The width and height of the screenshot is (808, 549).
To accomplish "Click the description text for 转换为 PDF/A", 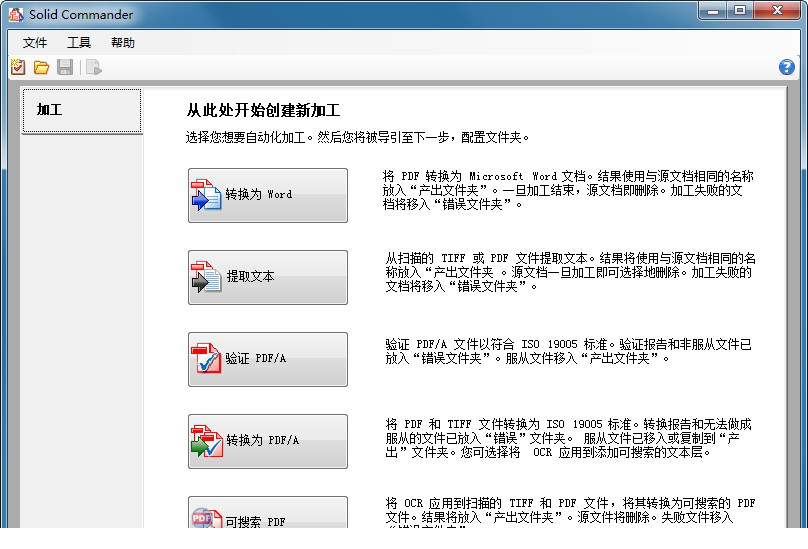I will click(568, 438).
